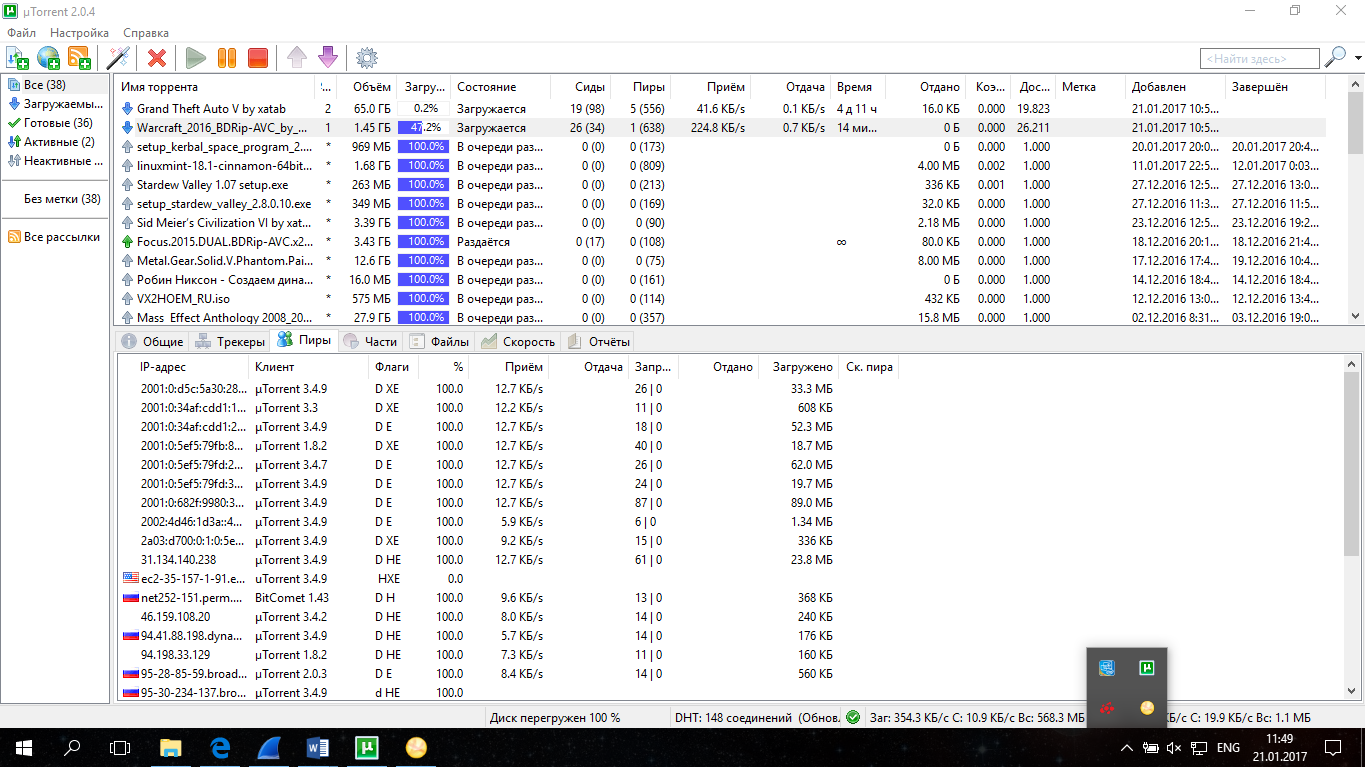Click the magnifying glass search icon

click(x=1335, y=58)
